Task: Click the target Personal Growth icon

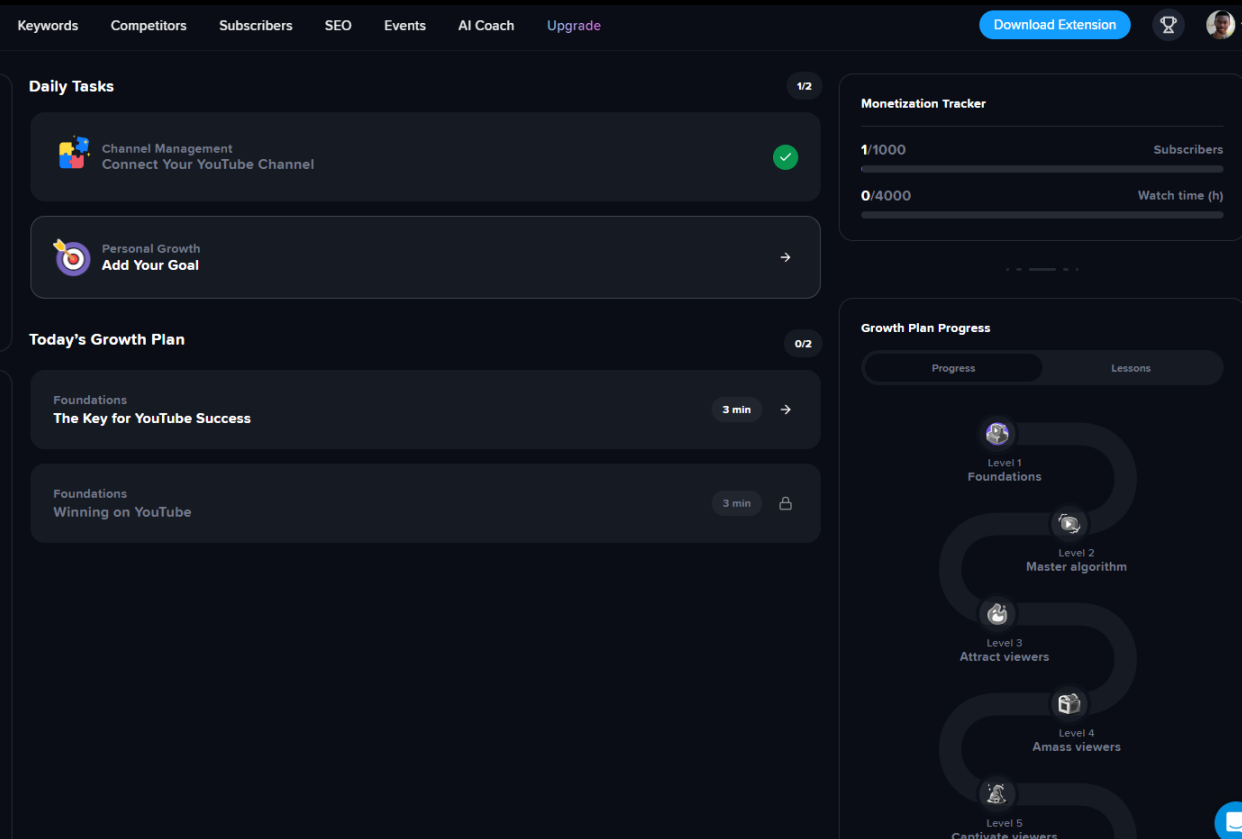Action: [72, 257]
